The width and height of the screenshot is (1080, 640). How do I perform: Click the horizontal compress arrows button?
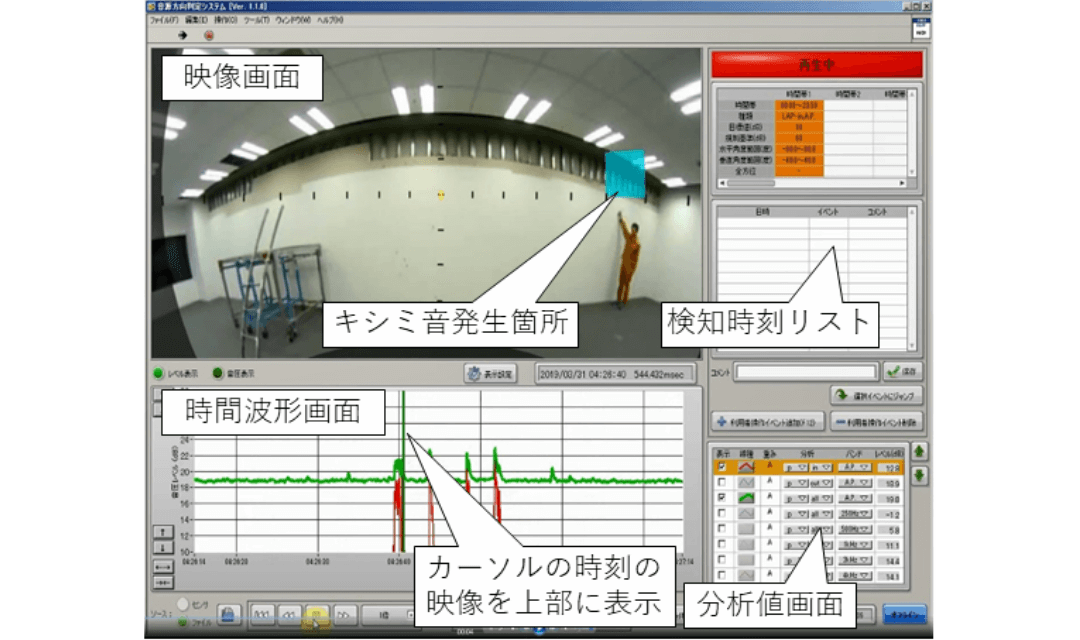(163, 583)
